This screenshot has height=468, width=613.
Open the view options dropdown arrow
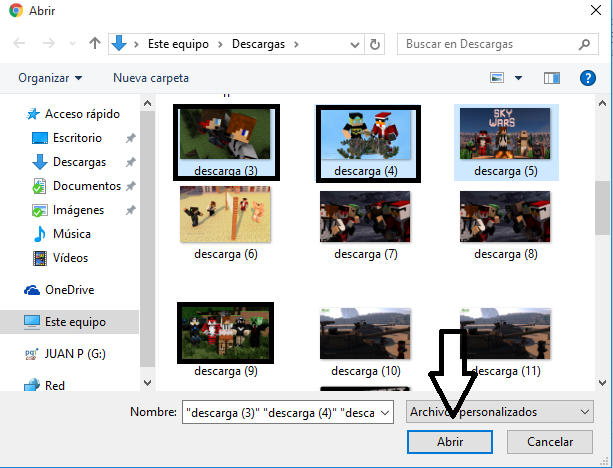(x=518, y=78)
